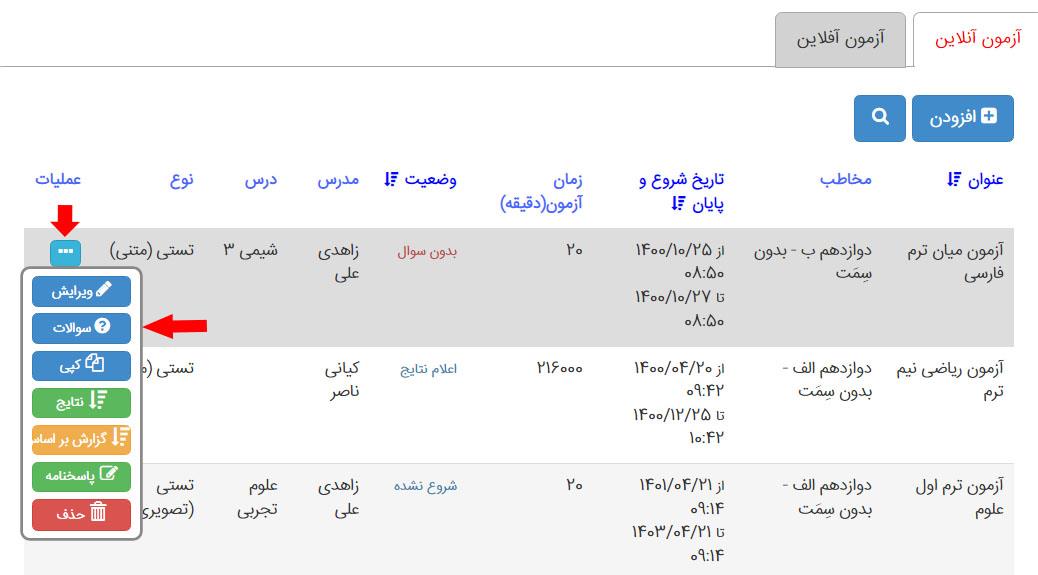The width and height of the screenshot is (1038, 575).
Task: Click the search magnifier button
Action: [x=879, y=118]
